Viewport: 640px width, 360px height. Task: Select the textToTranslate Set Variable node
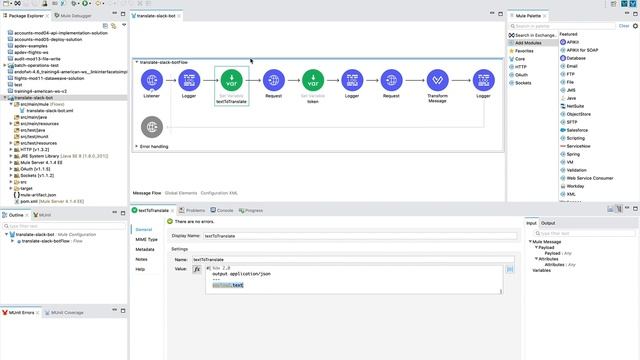tap(231, 80)
